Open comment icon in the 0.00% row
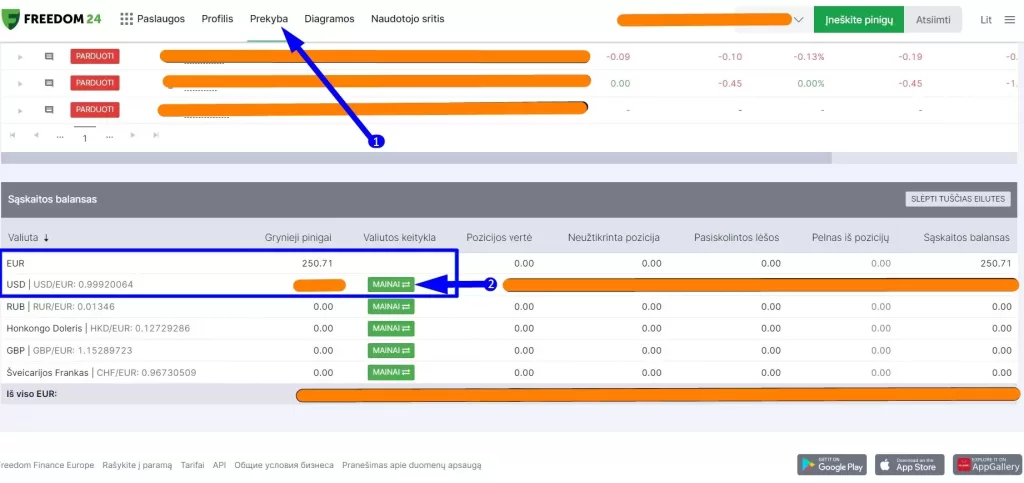 click(x=48, y=83)
